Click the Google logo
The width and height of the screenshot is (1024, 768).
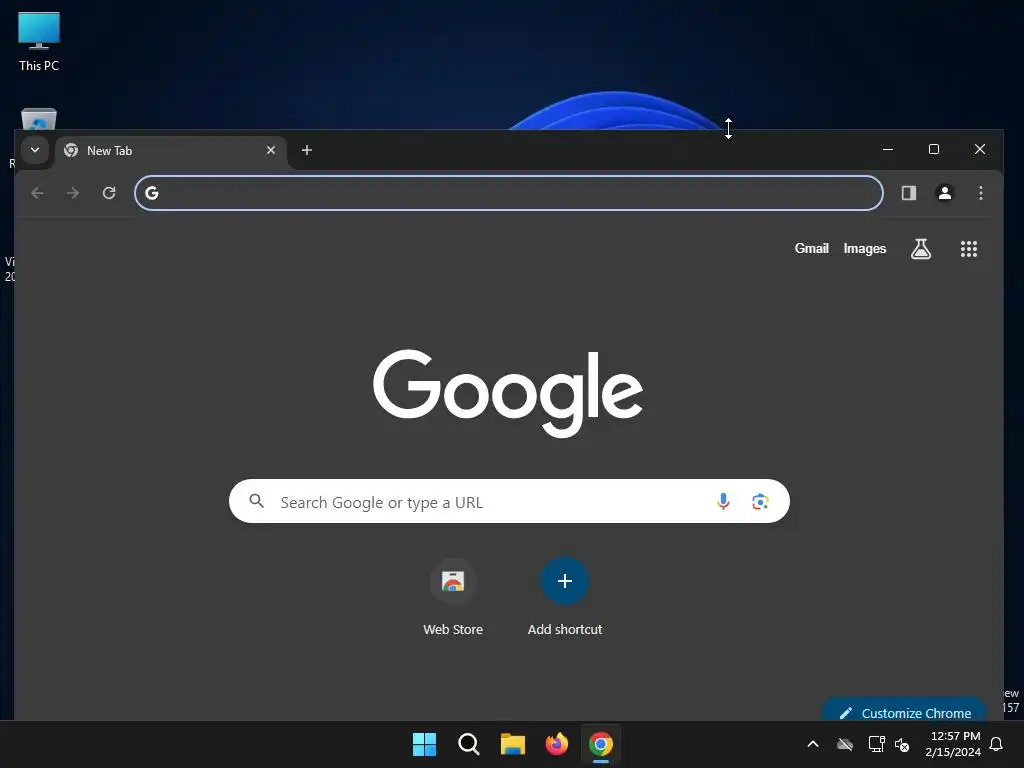tap(508, 393)
